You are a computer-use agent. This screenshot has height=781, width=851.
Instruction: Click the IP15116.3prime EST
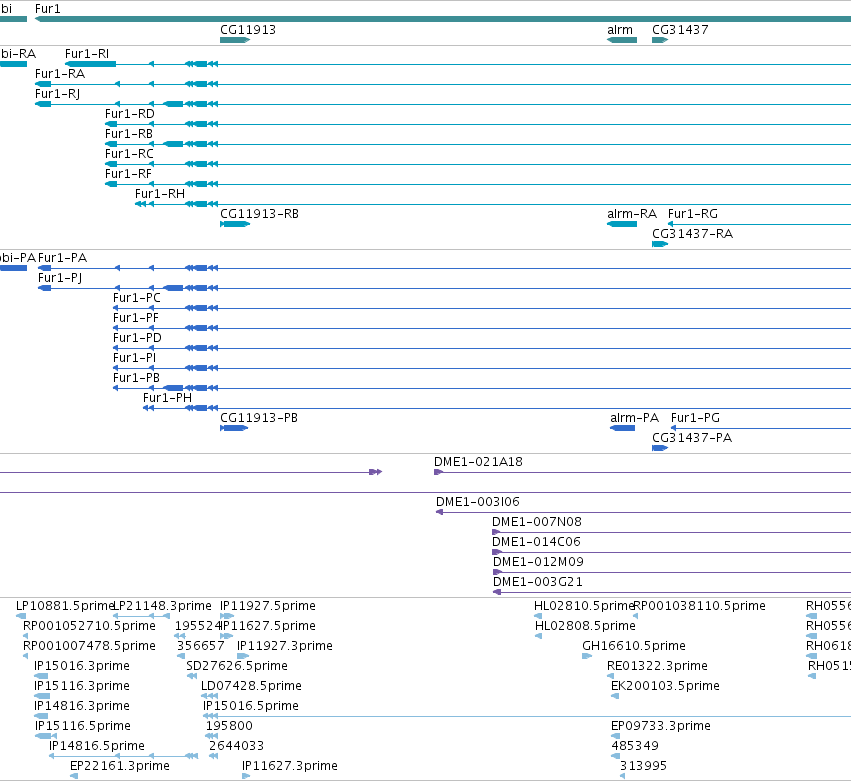click(x=42, y=696)
